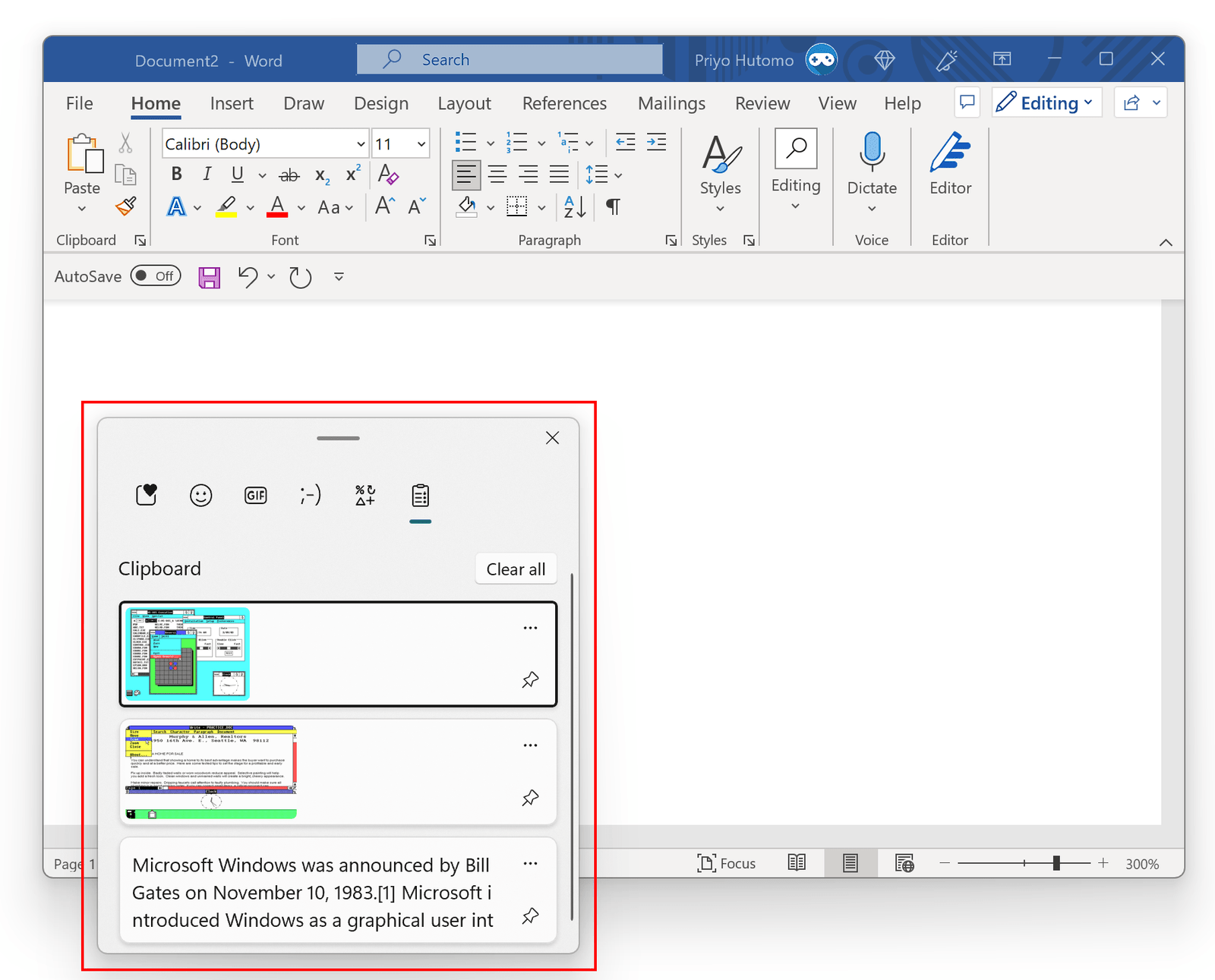The image size is (1215, 980).
Task: Switch to the References ribbon tab
Action: click(564, 103)
